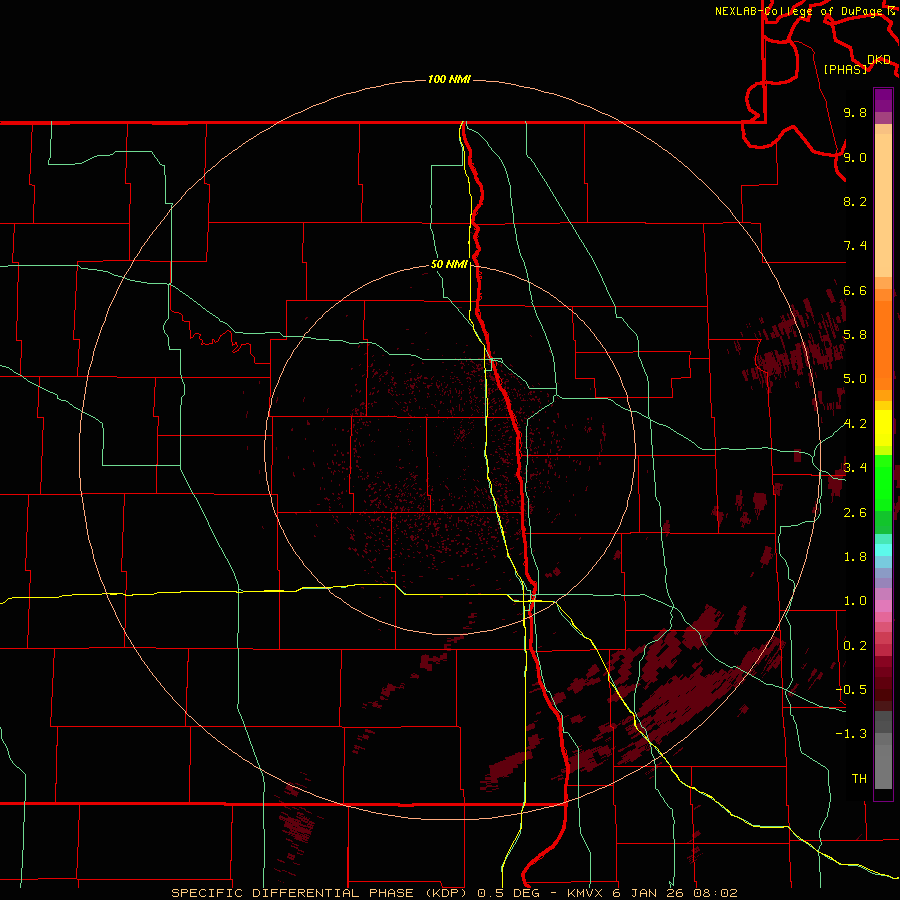Click the KMVX station ID in the caption

coord(585,893)
